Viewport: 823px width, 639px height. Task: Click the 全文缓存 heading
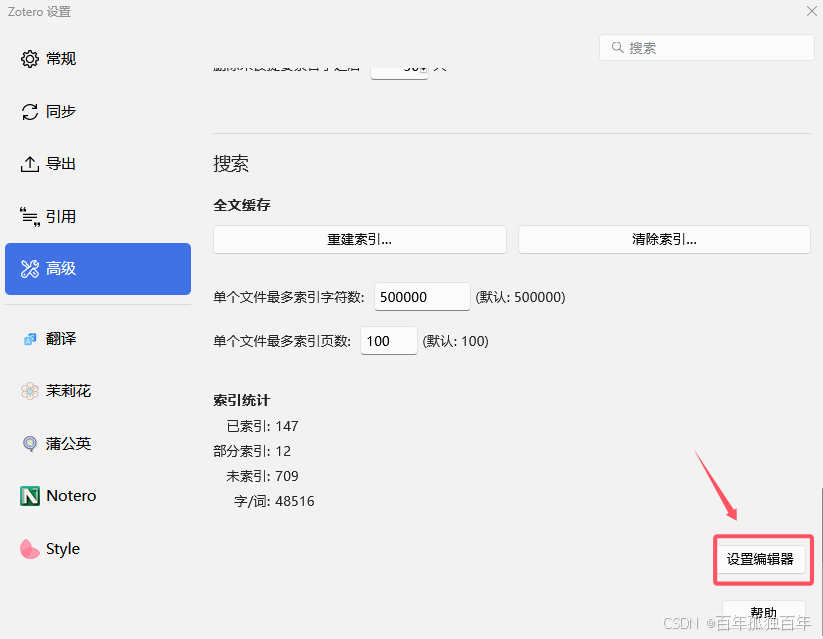pos(242,205)
